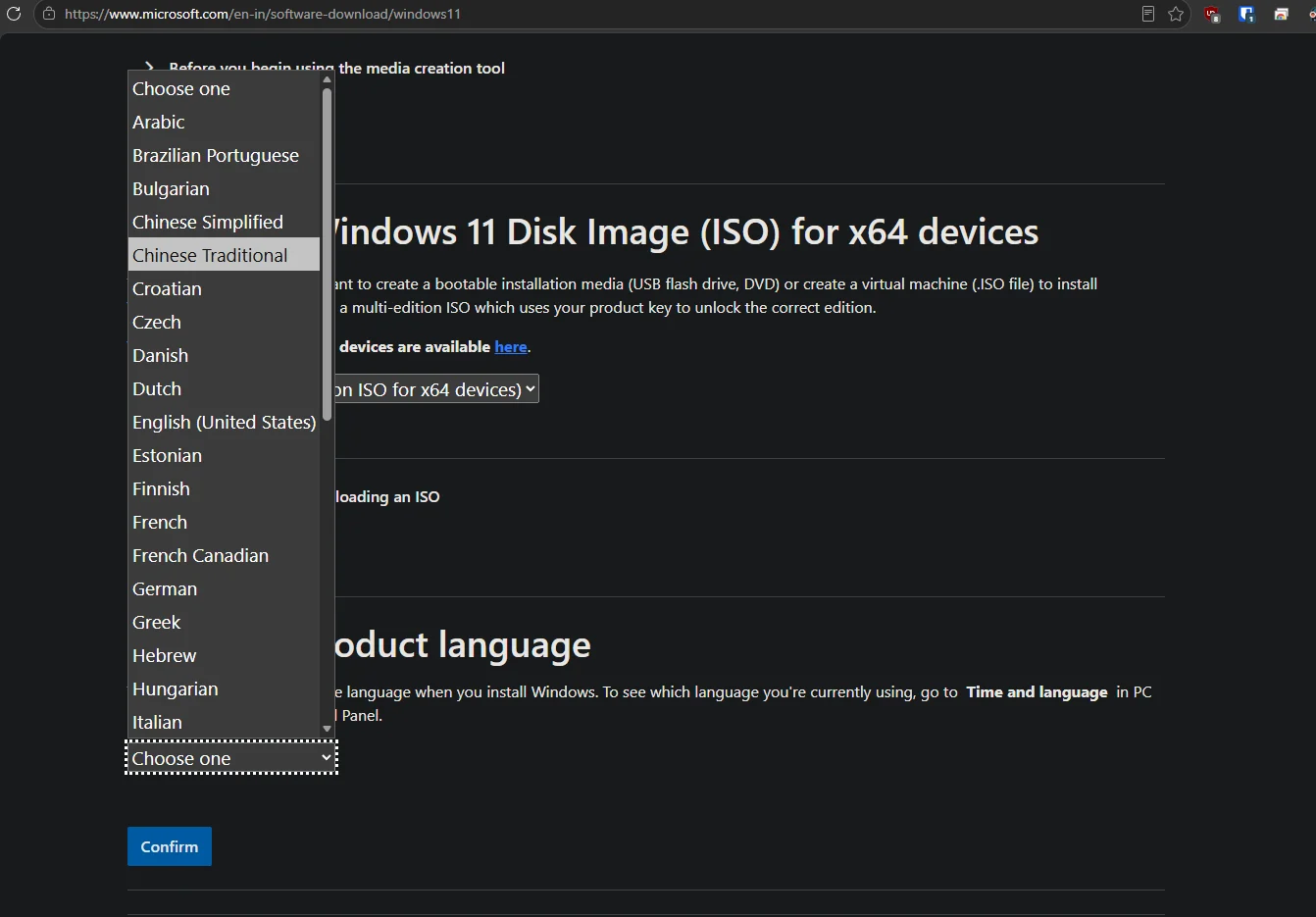Choose Croatian from the list
Image resolution: width=1316 pixels, height=917 pixels.
(224, 288)
